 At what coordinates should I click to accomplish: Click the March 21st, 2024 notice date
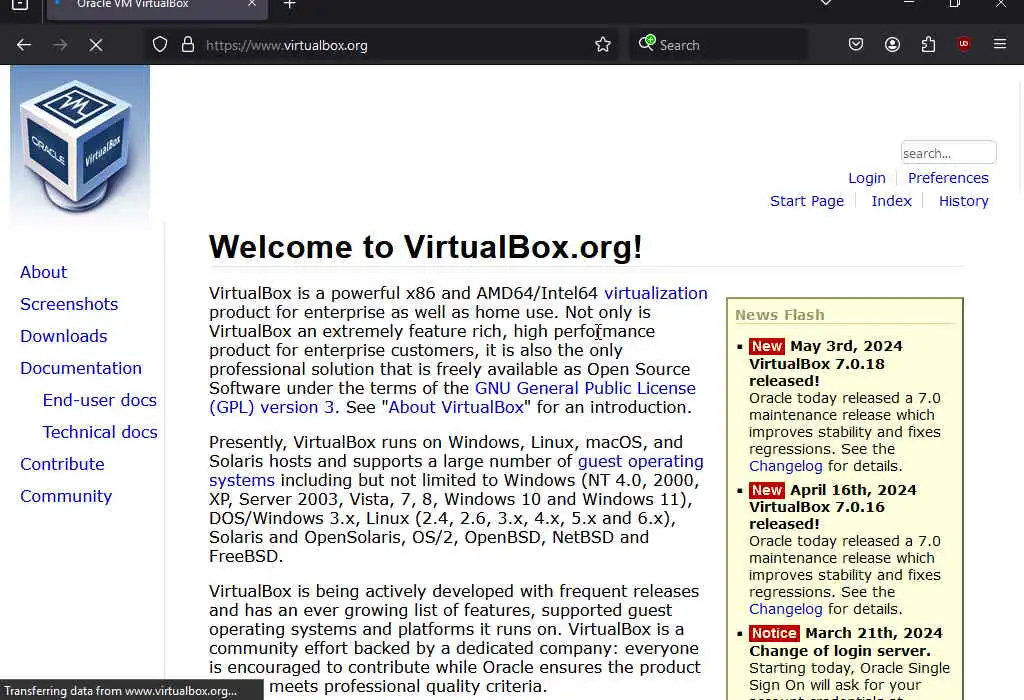pyautogui.click(x=874, y=633)
